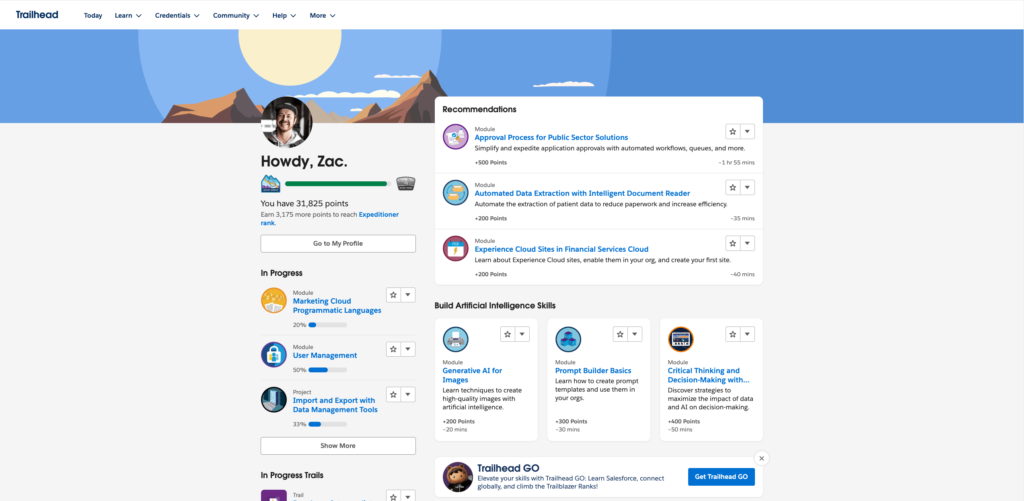Screen dimensions: 1024x501
Task: Click the 50% User Management progress bar
Action: [328, 370]
